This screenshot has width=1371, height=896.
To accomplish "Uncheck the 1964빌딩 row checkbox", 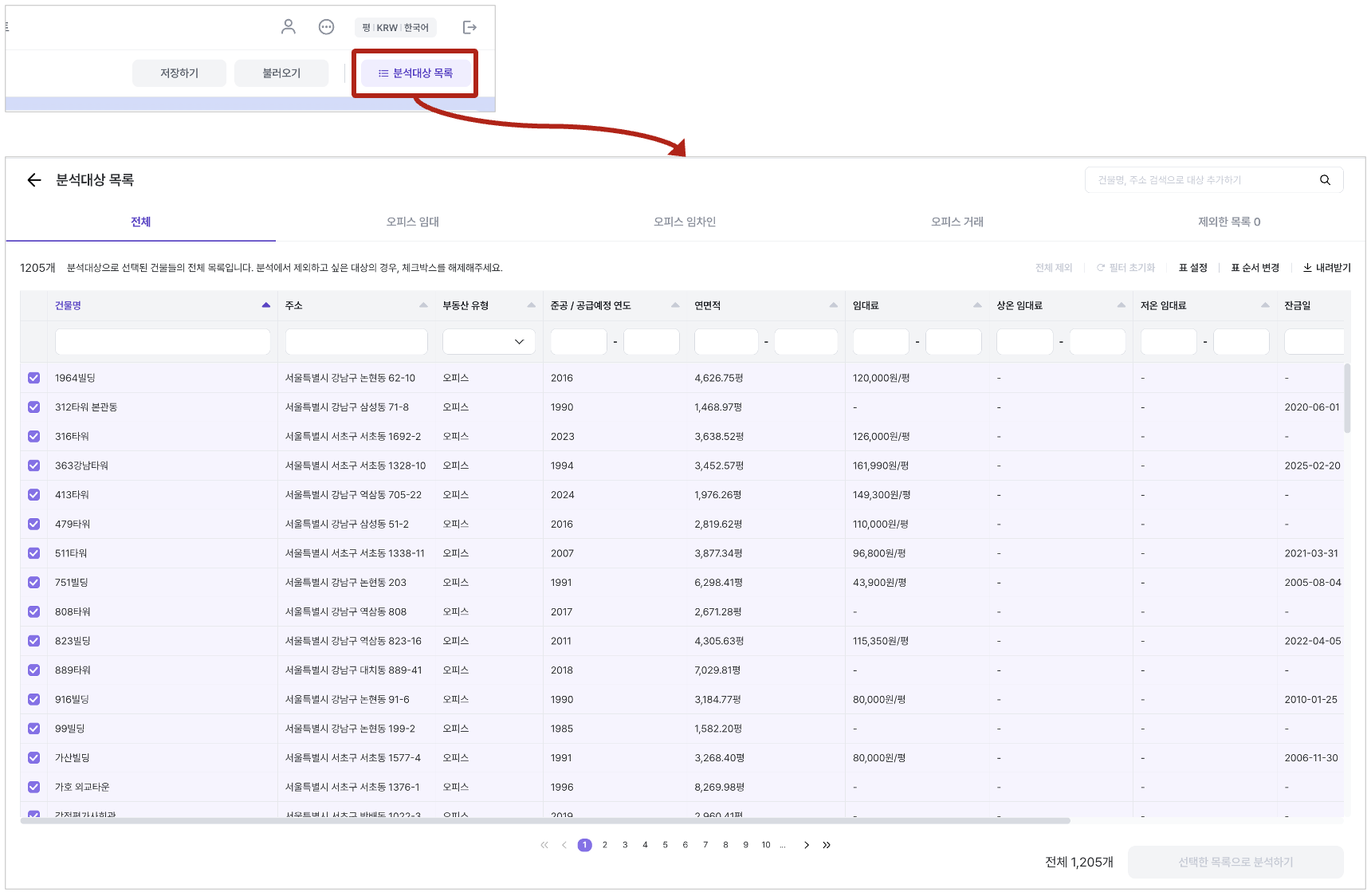I will pyautogui.click(x=33, y=378).
